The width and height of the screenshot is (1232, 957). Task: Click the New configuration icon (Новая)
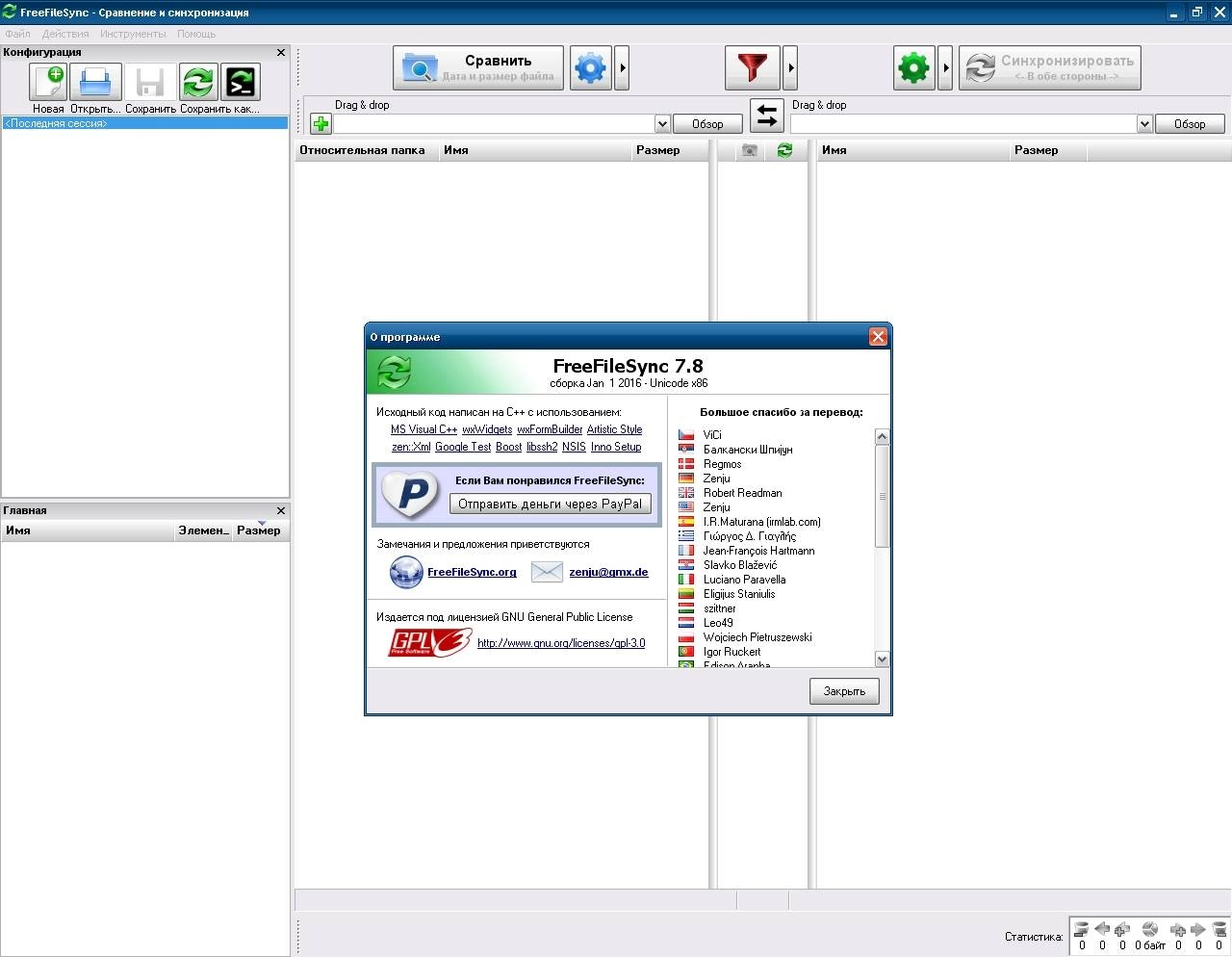(48, 83)
